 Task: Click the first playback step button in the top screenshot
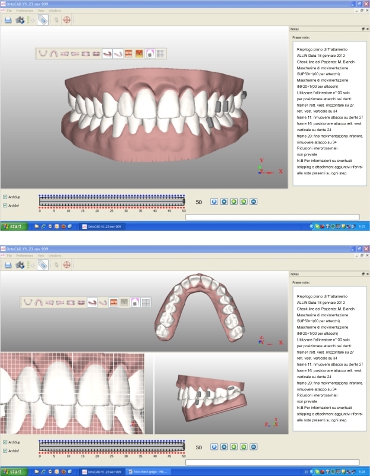[214, 202]
